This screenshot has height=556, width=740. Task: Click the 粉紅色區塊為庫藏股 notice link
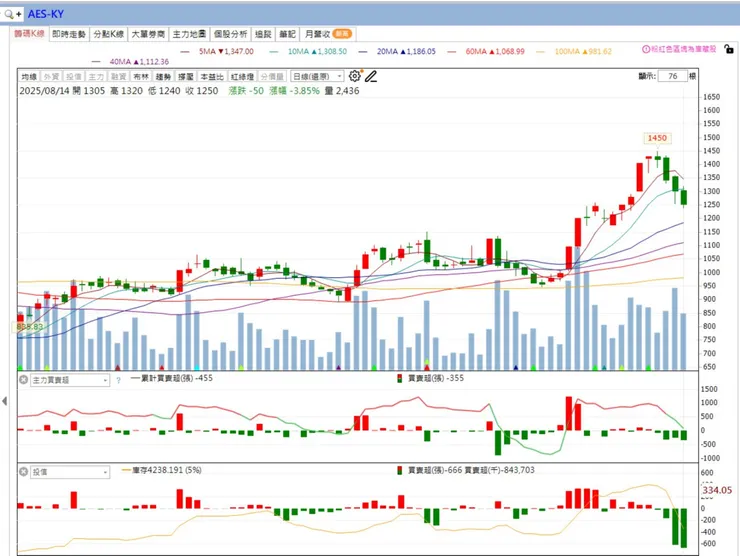pyautogui.click(x=683, y=49)
